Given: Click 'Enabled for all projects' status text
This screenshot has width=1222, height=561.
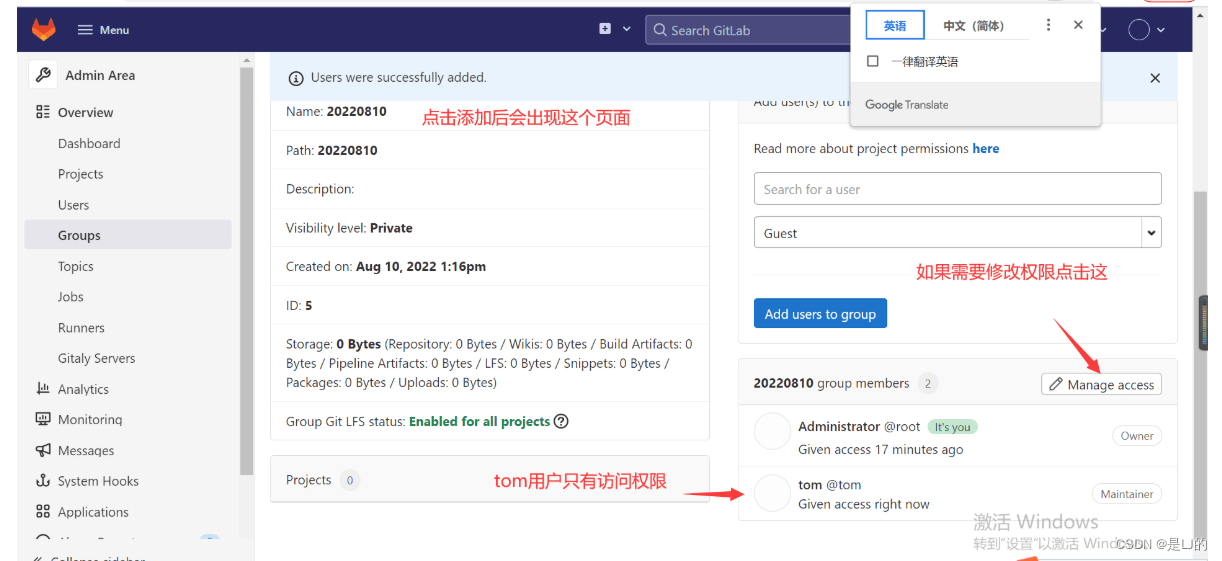Looking at the screenshot, I should (479, 421).
